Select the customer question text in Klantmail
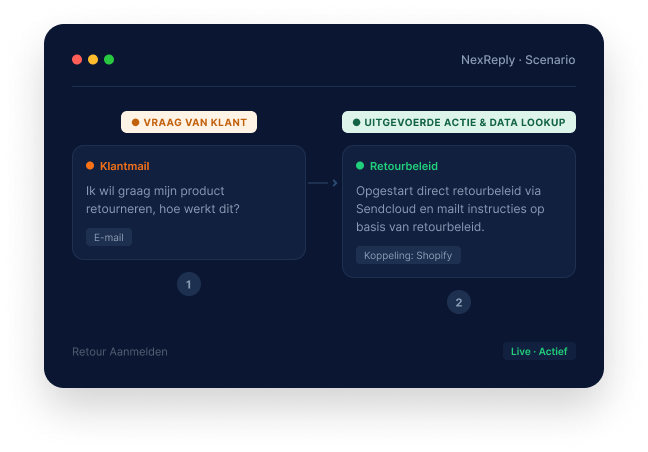The width and height of the screenshot is (648, 452). tap(163, 200)
